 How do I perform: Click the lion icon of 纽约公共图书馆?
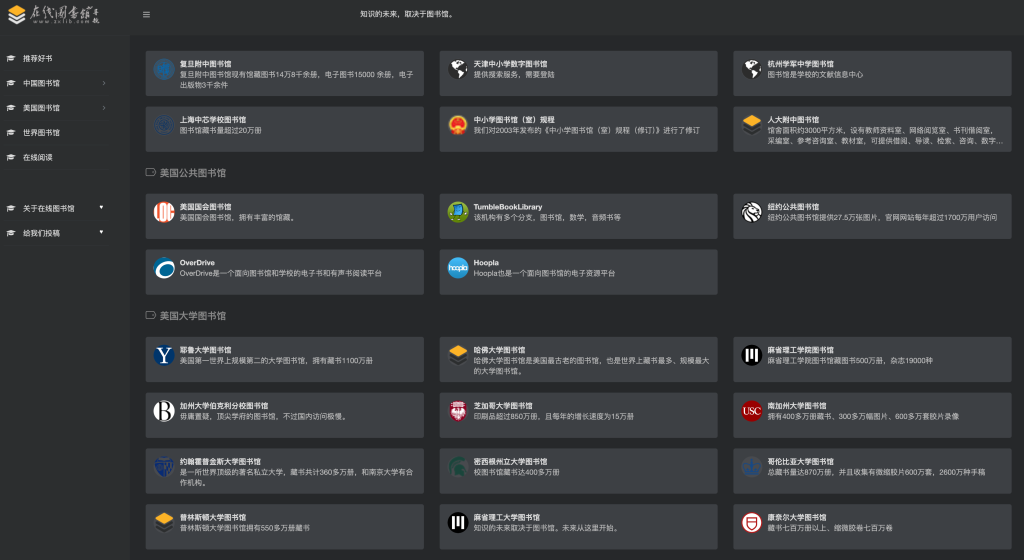[752, 212]
